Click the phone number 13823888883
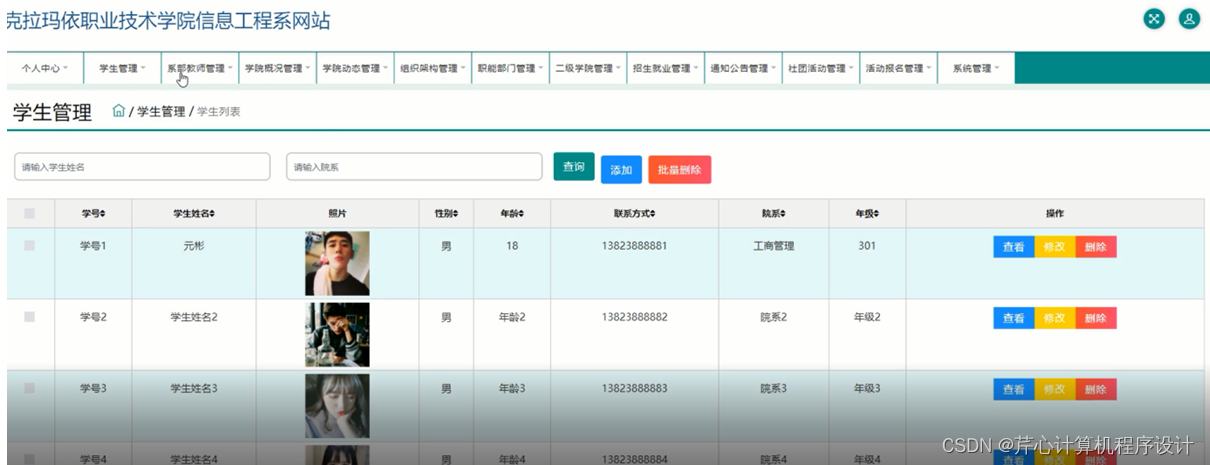This screenshot has height=465, width=1210. point(634,388)
